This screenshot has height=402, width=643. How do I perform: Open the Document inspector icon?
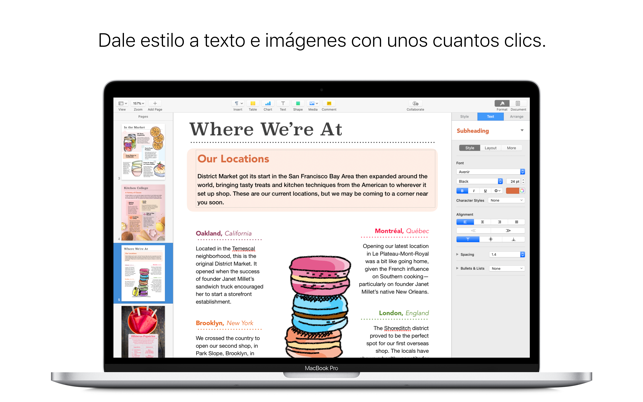(518, 103)
